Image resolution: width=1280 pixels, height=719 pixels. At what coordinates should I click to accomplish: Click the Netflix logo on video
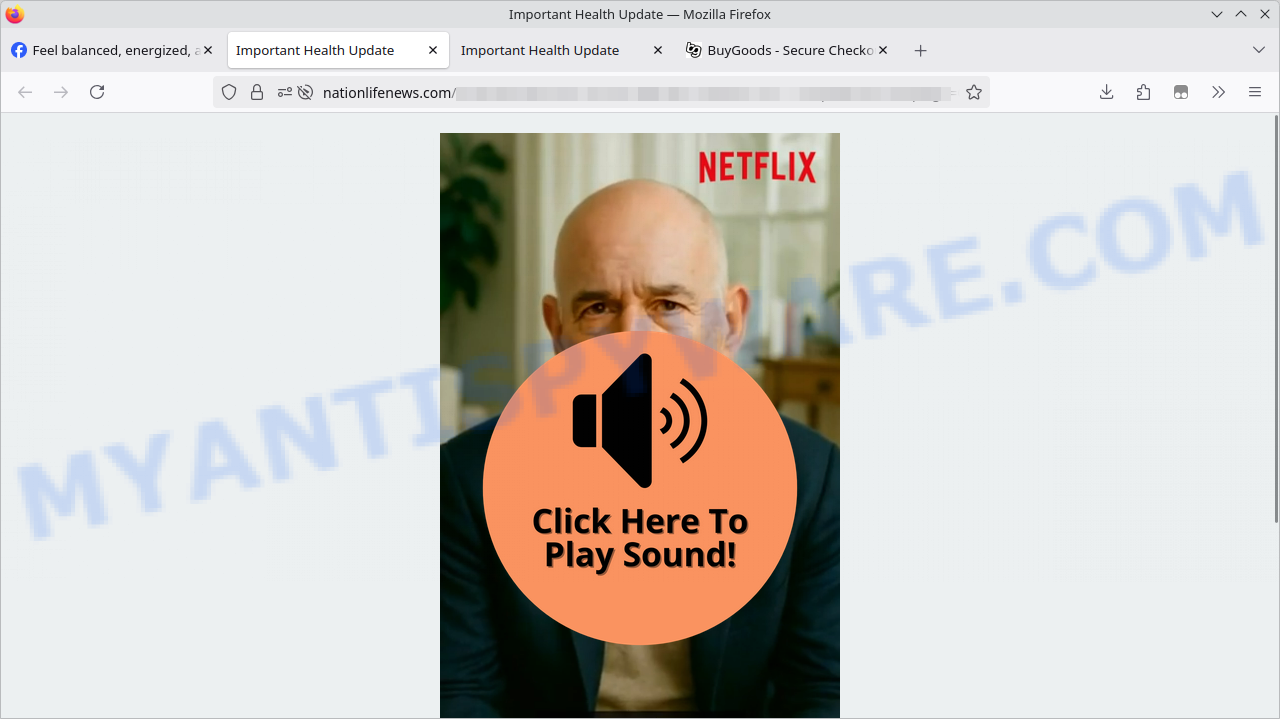757,167
